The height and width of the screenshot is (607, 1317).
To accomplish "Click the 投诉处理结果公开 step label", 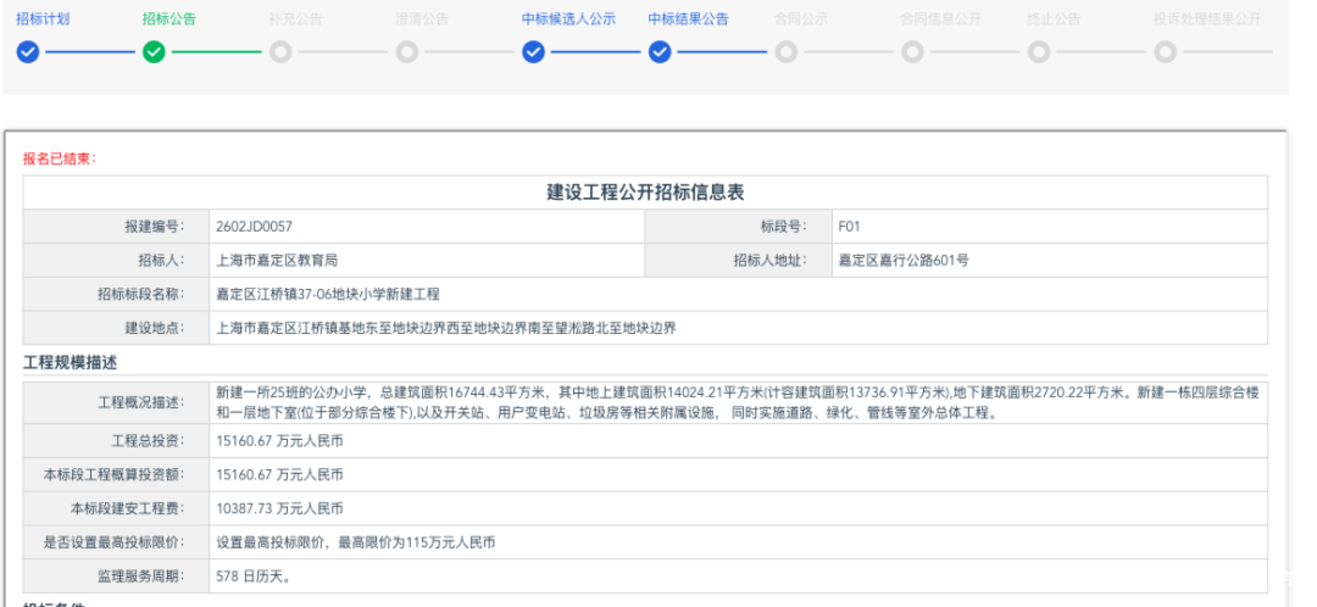I will (1207, 19).
